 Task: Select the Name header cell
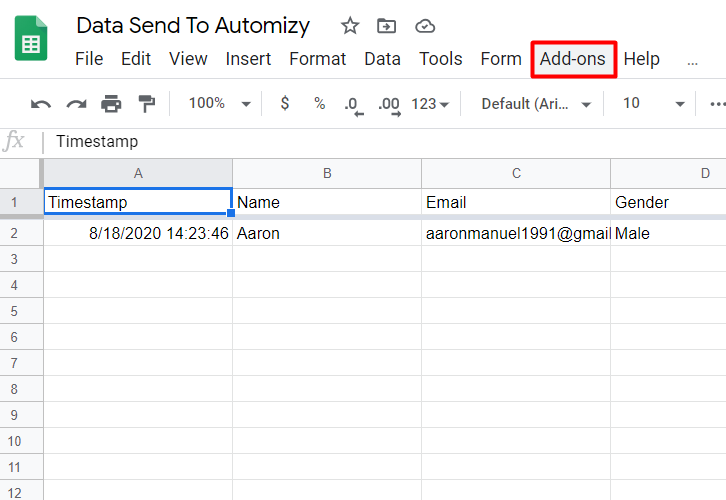point(327,202)
